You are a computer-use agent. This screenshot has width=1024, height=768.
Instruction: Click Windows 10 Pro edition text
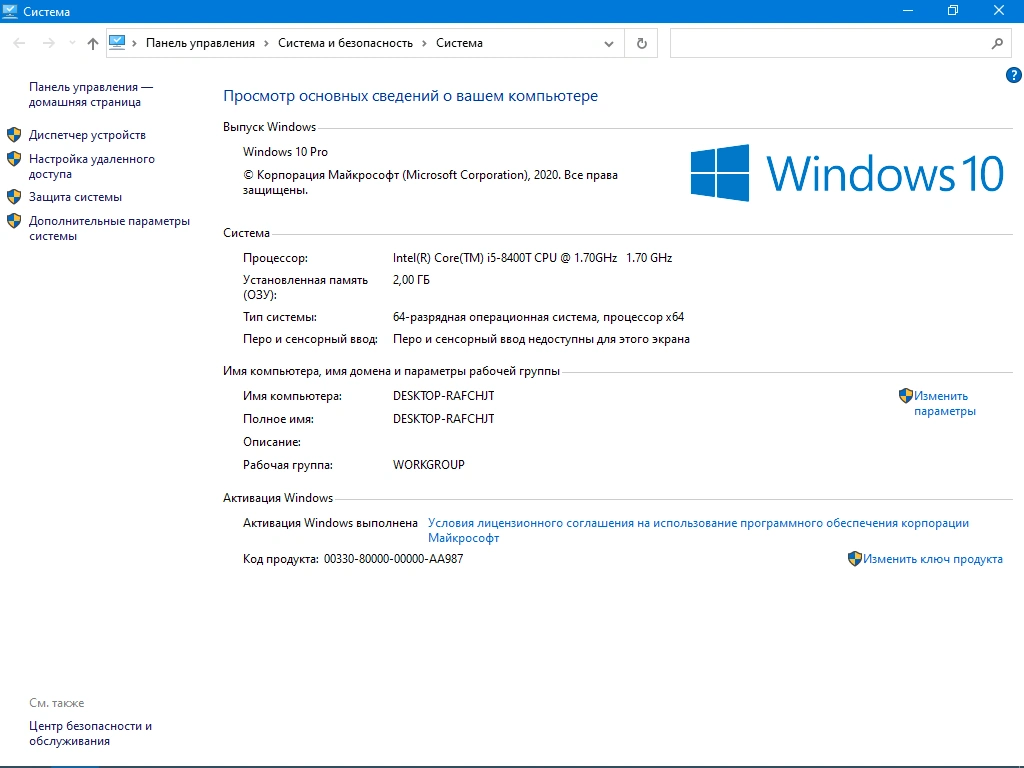[x=285, y=152]
